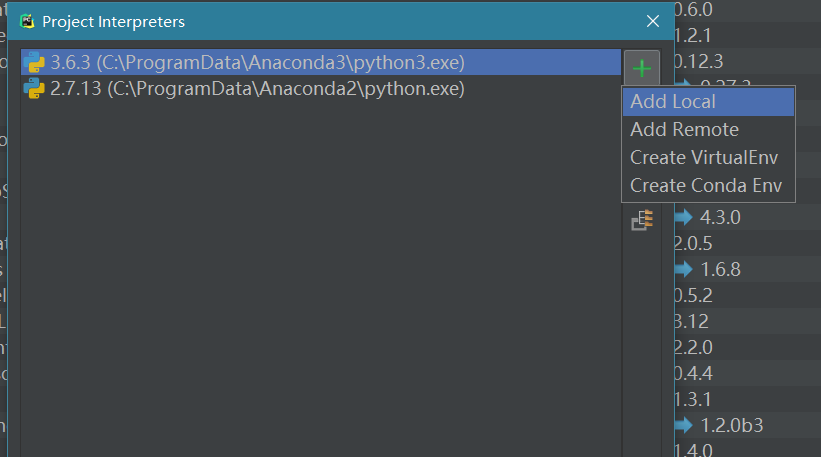Click the 2.0.5 version entry

[x=693, y=243]
